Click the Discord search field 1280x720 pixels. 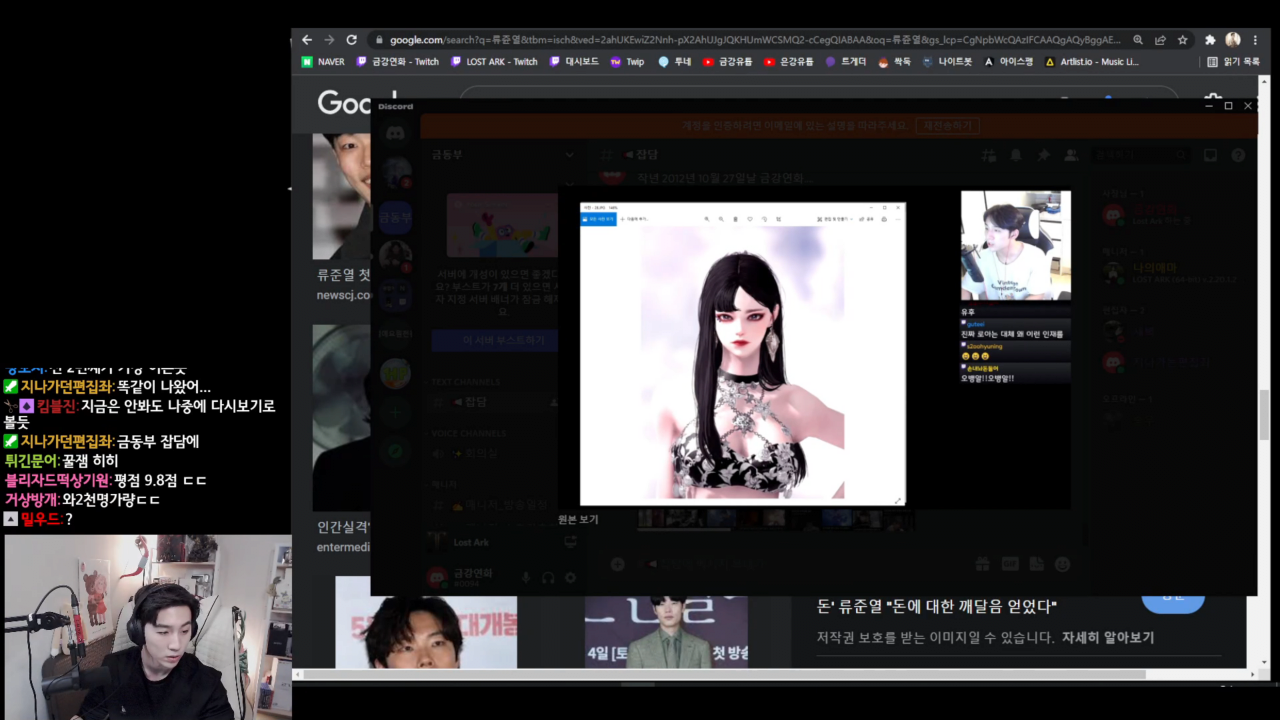[1141, 155]
